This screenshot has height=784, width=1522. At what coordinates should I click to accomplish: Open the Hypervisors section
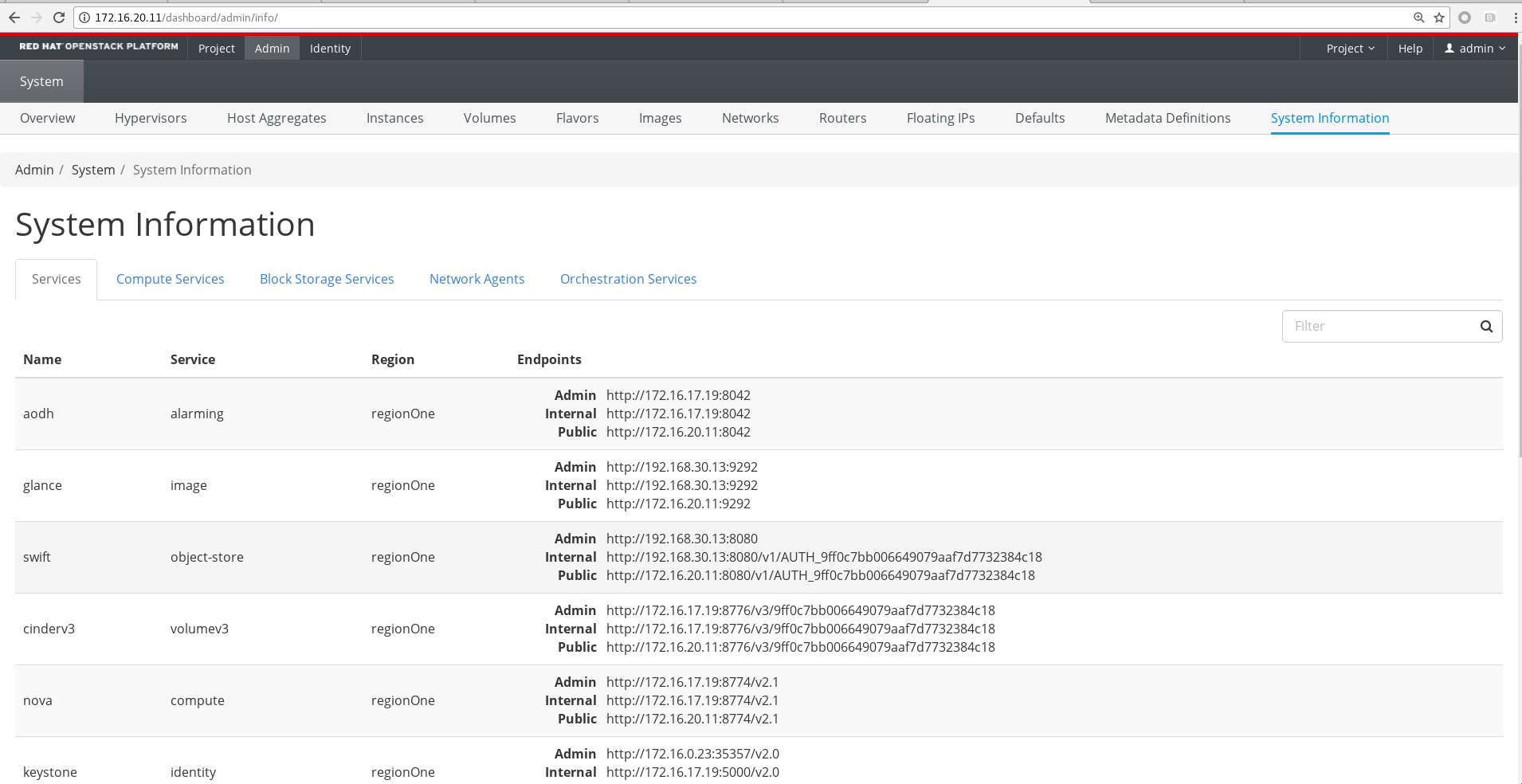click(x=151, y=118)
